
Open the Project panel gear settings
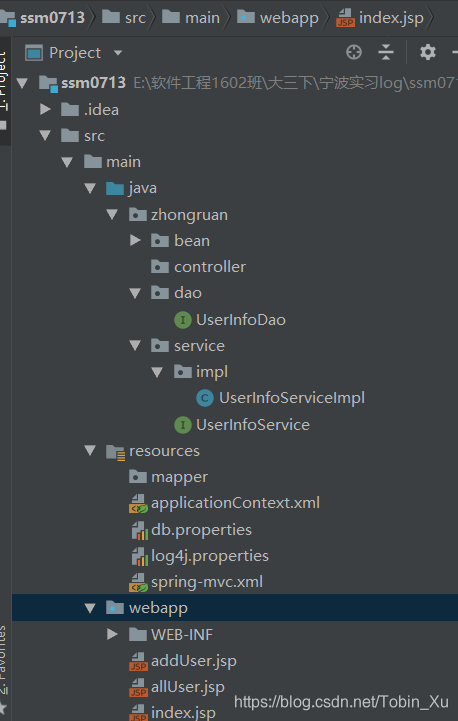[428, 52]
